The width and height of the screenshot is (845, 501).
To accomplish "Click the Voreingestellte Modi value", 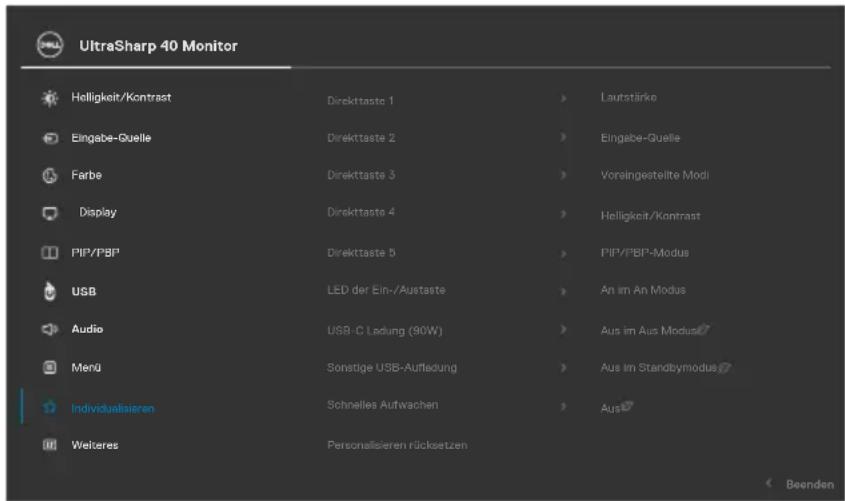I will pos(655,175).
